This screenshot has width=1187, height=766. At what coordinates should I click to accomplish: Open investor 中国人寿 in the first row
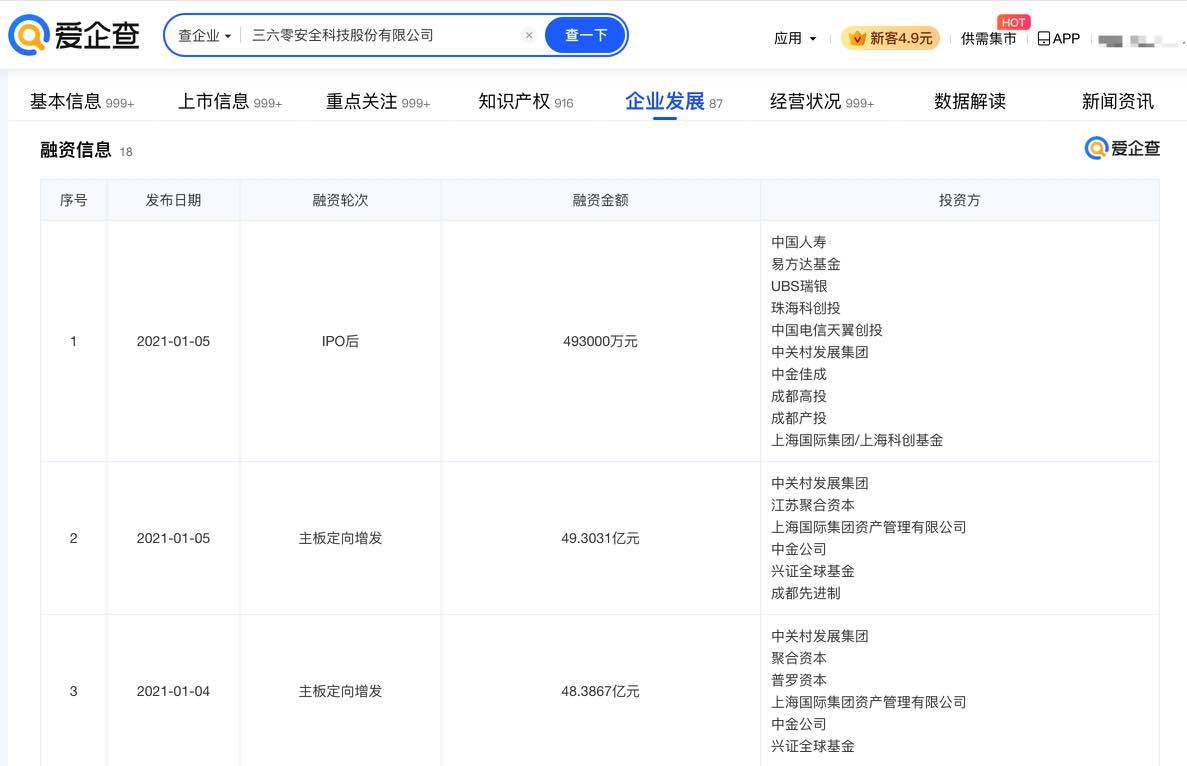click(x=798, y=242)
